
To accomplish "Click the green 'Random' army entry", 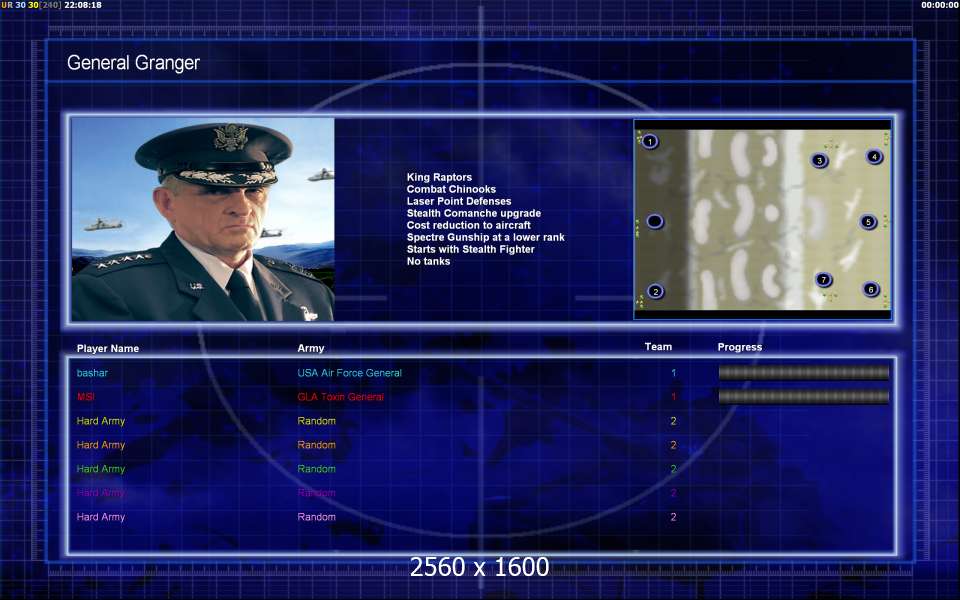I will [317, 469].
